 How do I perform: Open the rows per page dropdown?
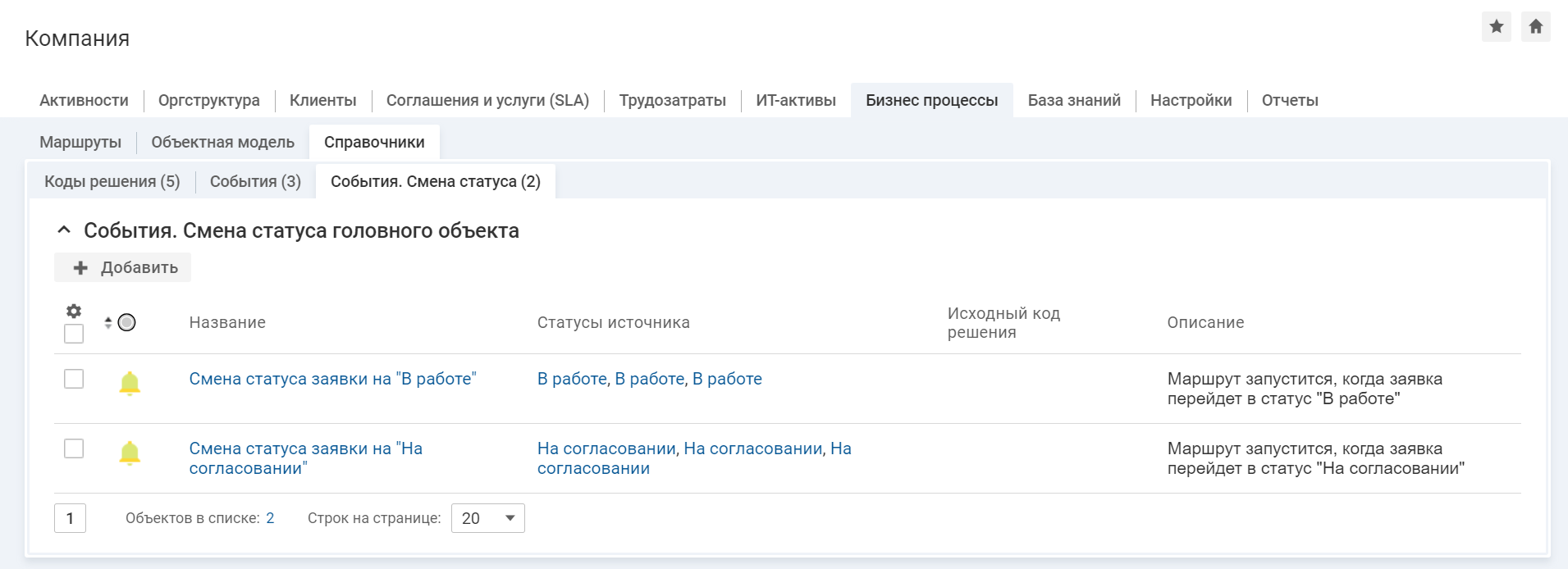[x=488, y=518]
